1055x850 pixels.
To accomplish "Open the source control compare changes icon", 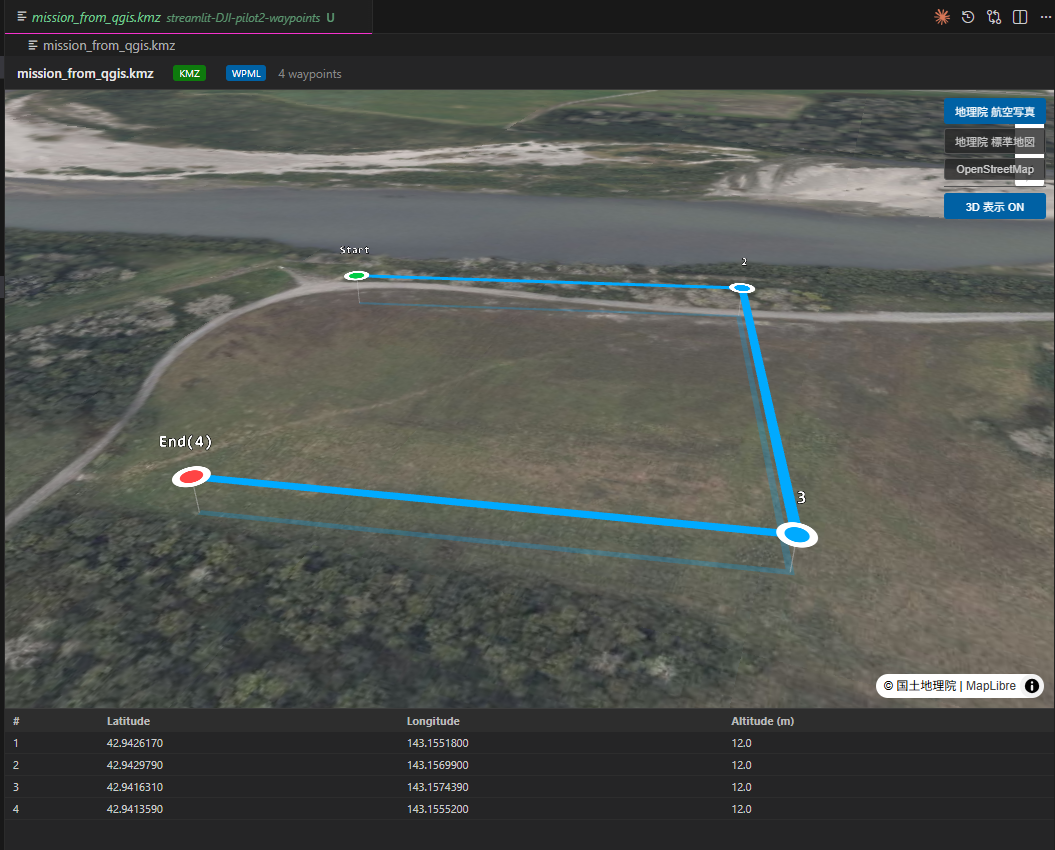I will [x=994, y=17].
